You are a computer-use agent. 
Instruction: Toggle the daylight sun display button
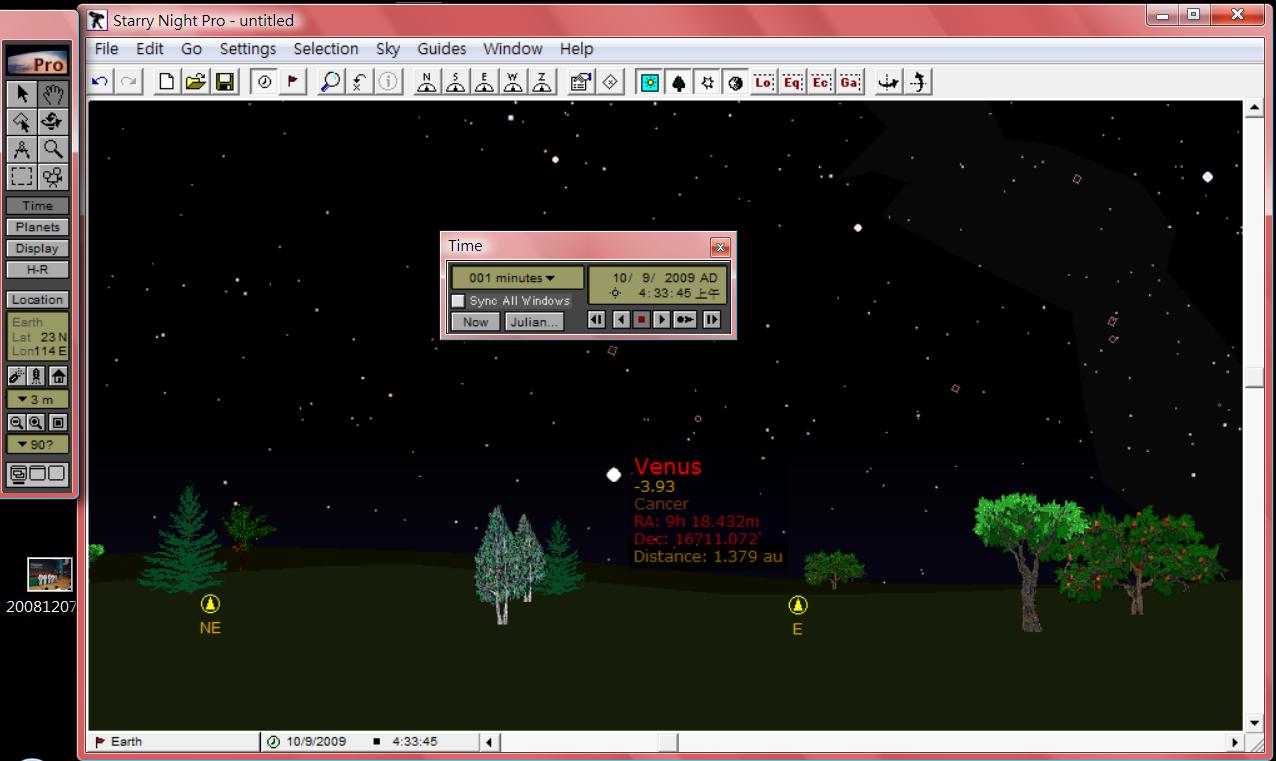[x=650, y=83]
